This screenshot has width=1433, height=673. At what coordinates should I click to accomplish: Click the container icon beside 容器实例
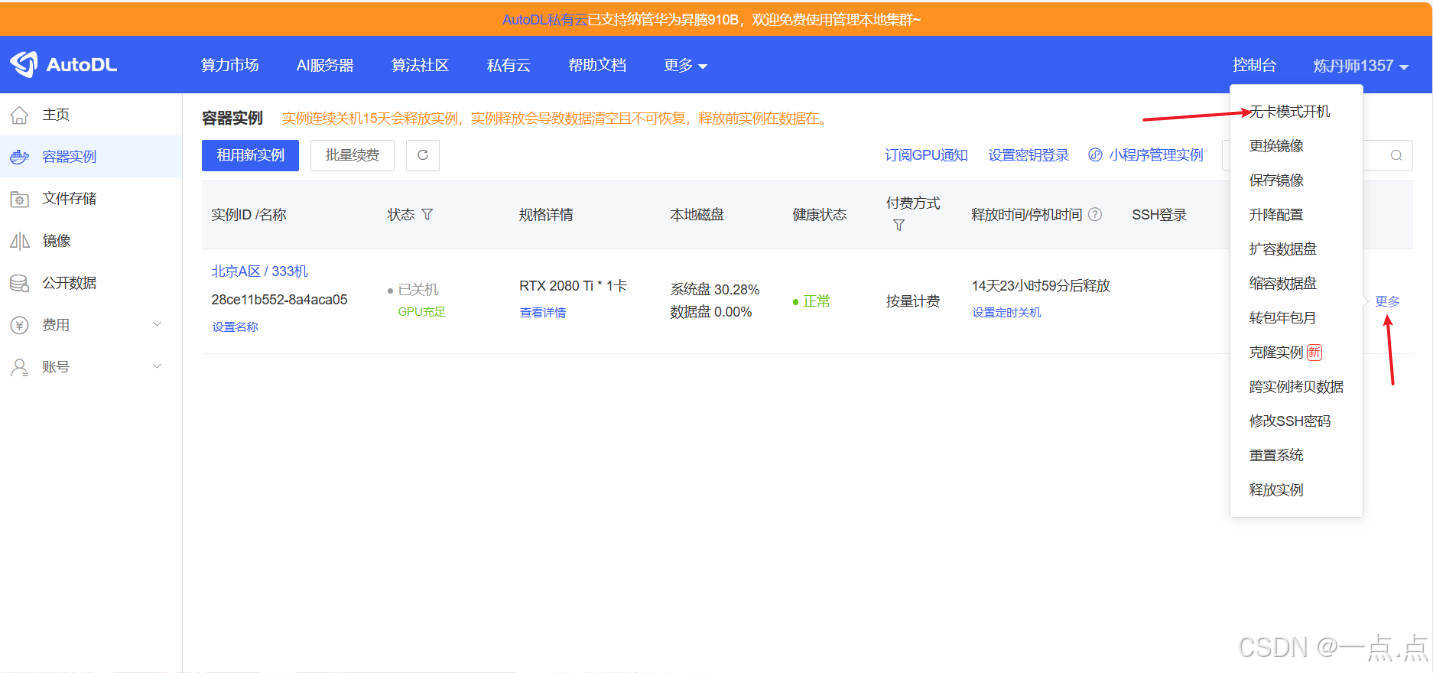point(19,157)
